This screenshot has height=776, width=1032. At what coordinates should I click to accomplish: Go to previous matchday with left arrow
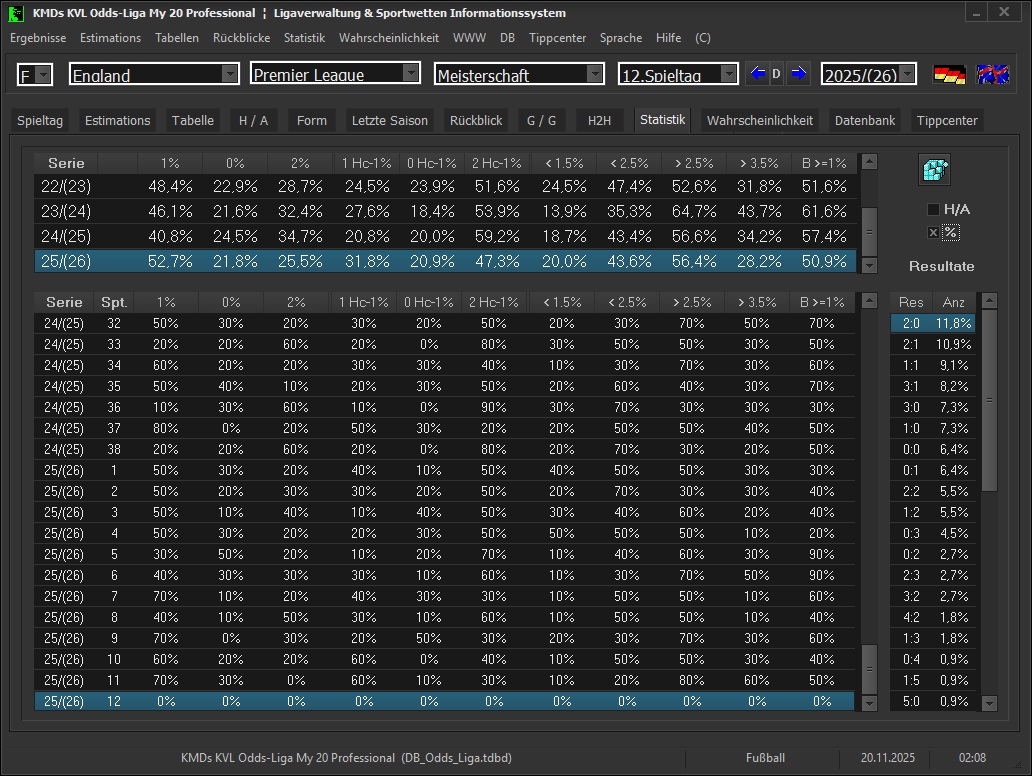pyautogui.click(x=757, y=74)
